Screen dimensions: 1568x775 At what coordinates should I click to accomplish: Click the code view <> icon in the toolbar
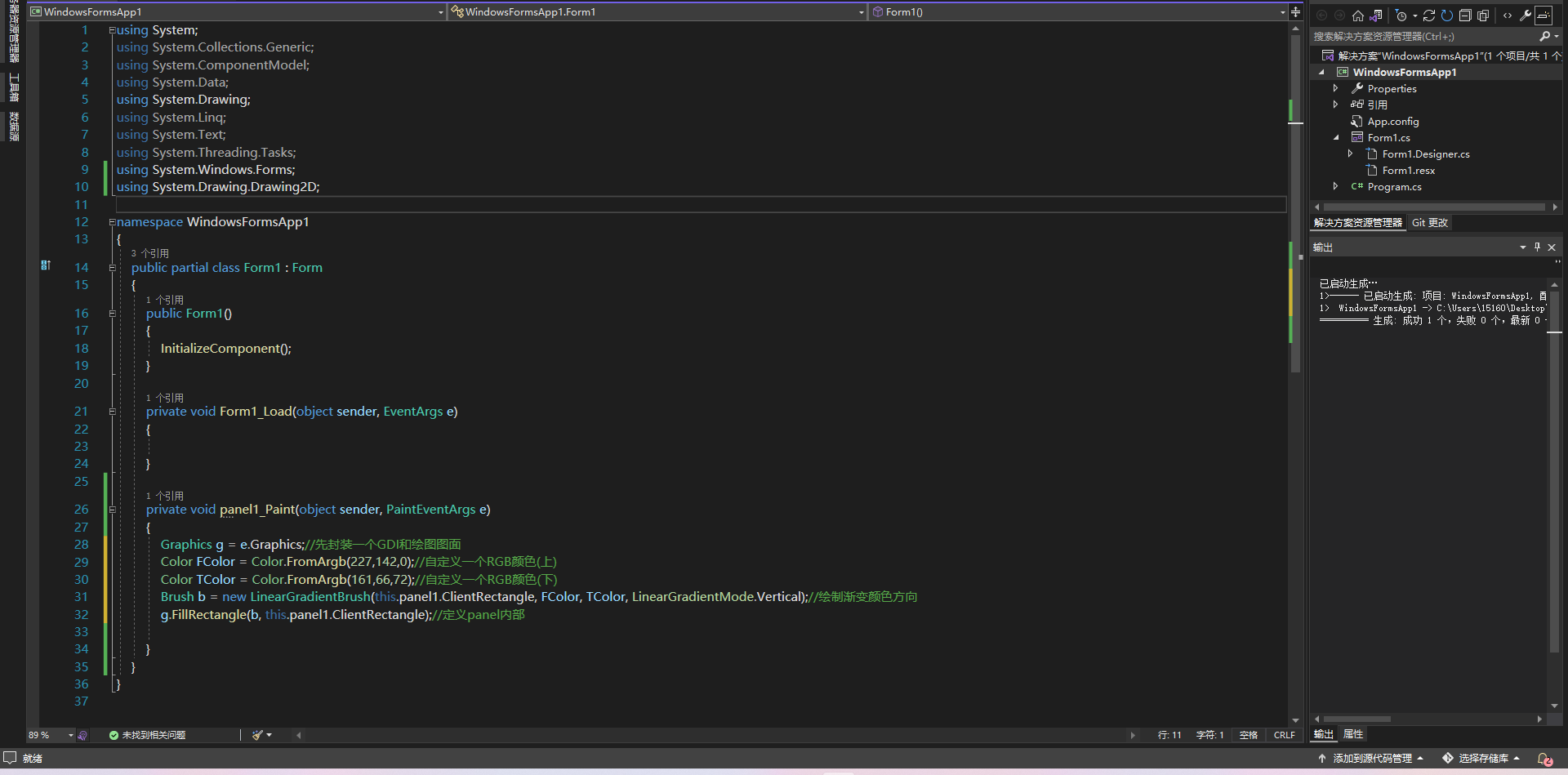pyautogui.click(x=1508, y=16)
